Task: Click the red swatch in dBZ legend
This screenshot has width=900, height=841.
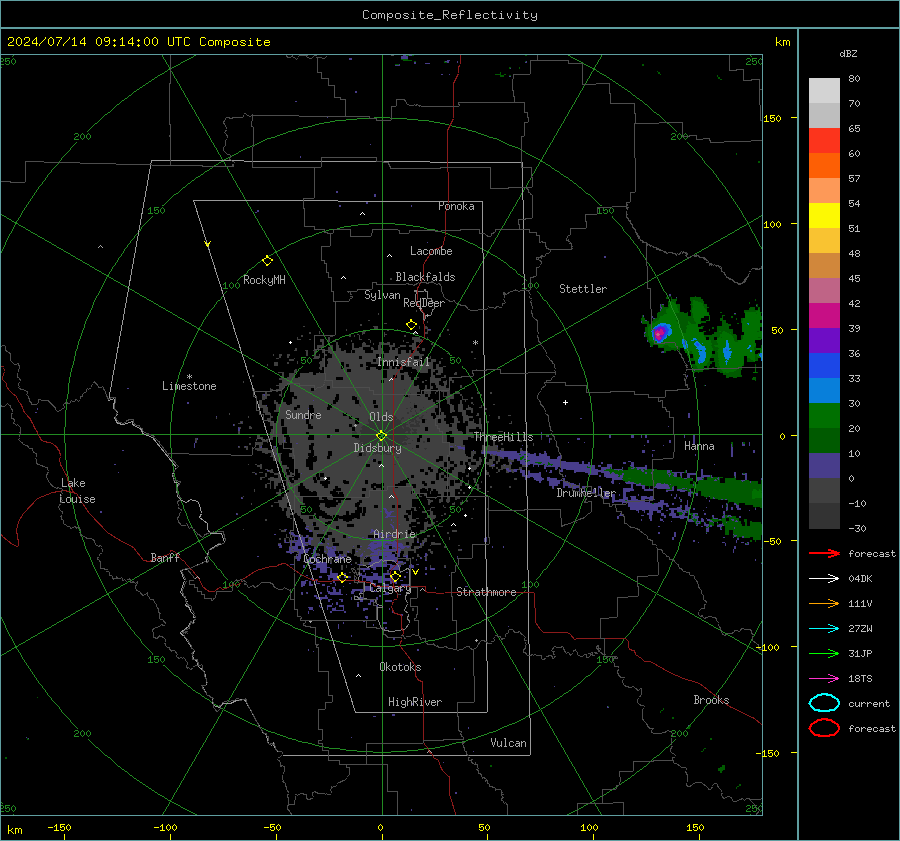Action: (x=824, y=141)
